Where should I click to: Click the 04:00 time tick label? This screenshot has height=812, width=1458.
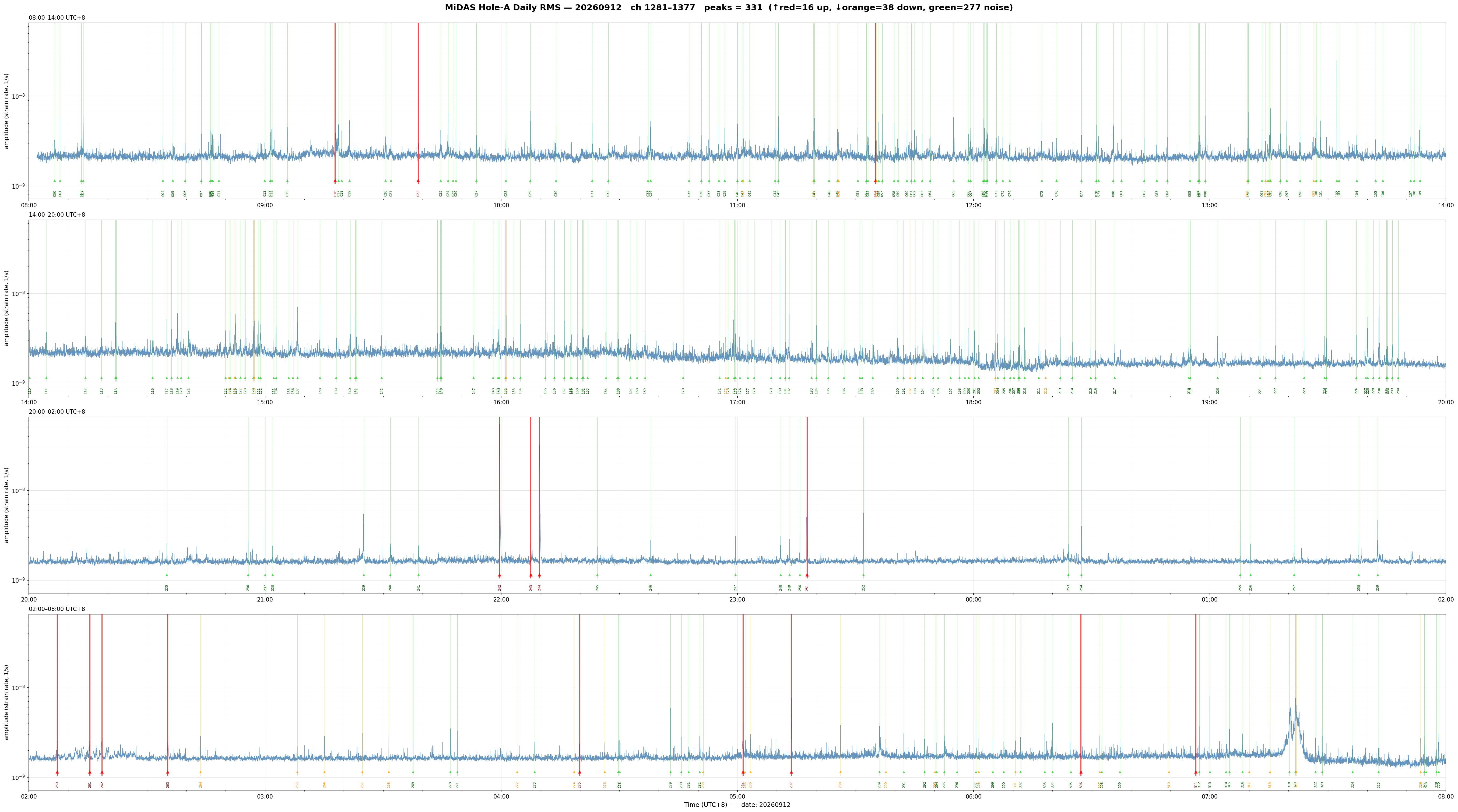[x=501, y=797]
